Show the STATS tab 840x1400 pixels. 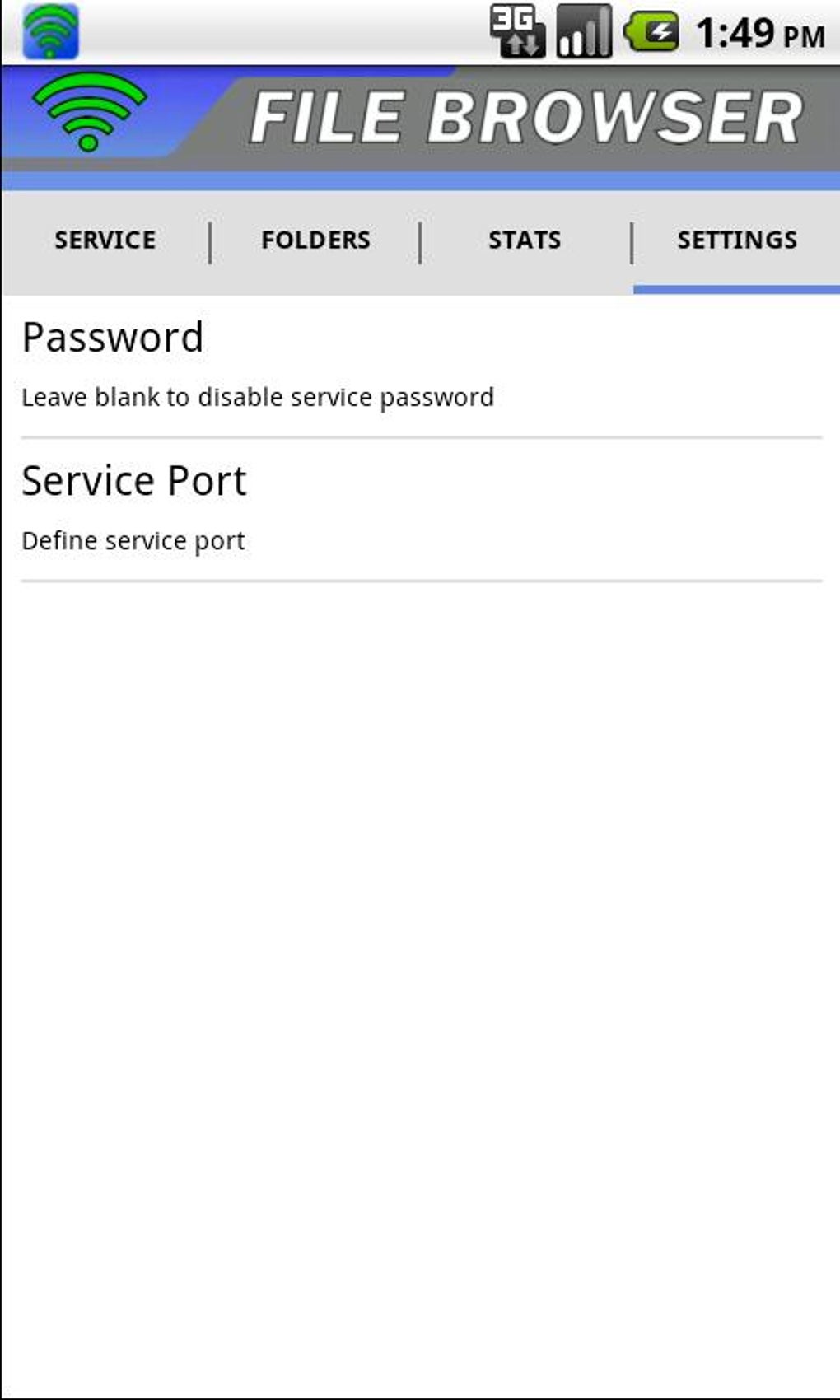pos(525,240)
